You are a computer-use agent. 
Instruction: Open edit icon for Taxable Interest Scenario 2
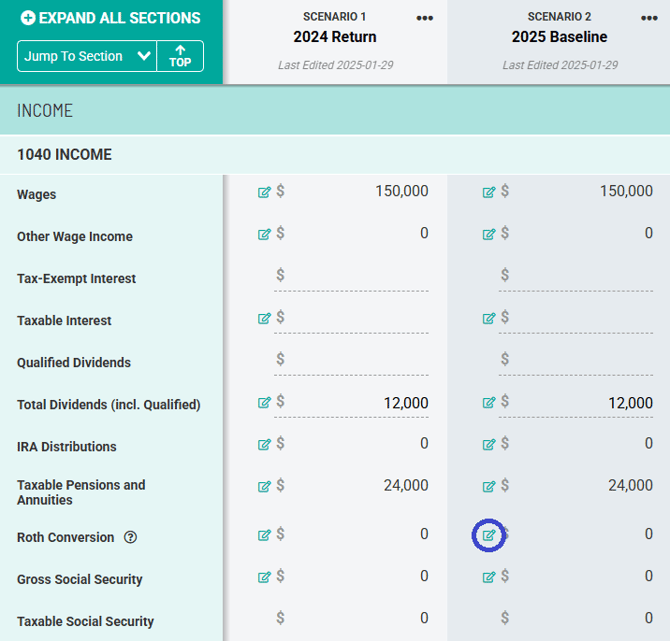pyautogui.click(x=489, y=319)
